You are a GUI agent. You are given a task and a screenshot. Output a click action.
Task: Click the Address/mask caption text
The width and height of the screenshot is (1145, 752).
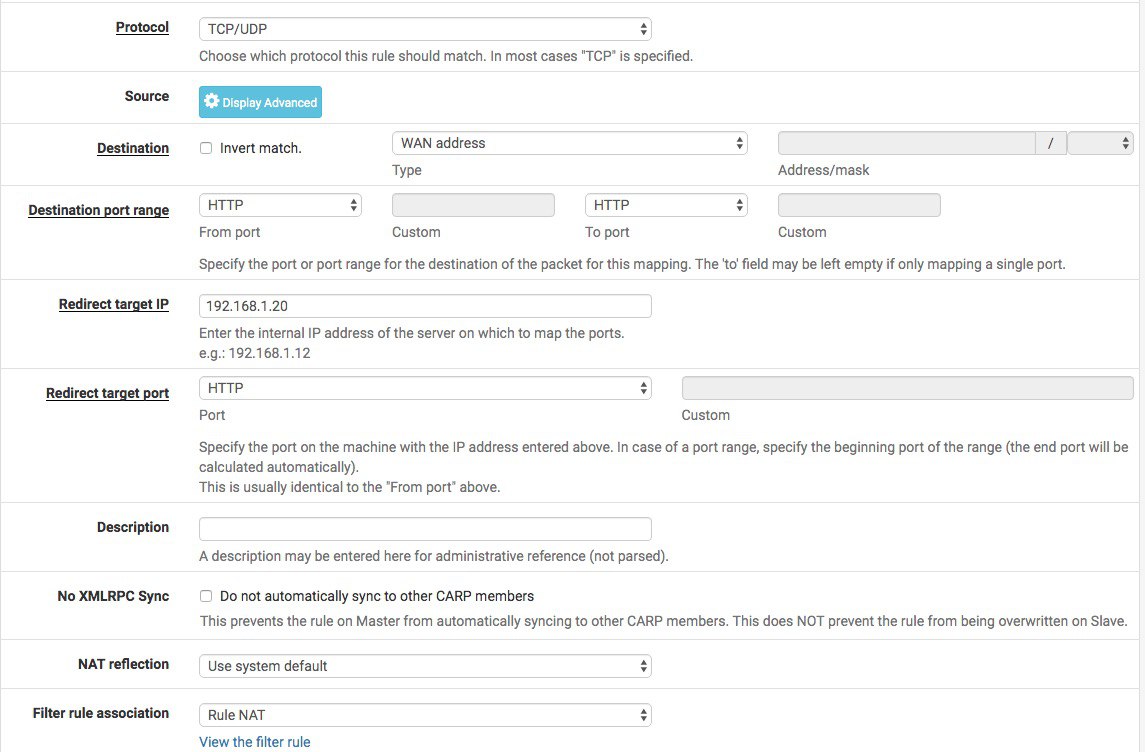click(824, 170)
